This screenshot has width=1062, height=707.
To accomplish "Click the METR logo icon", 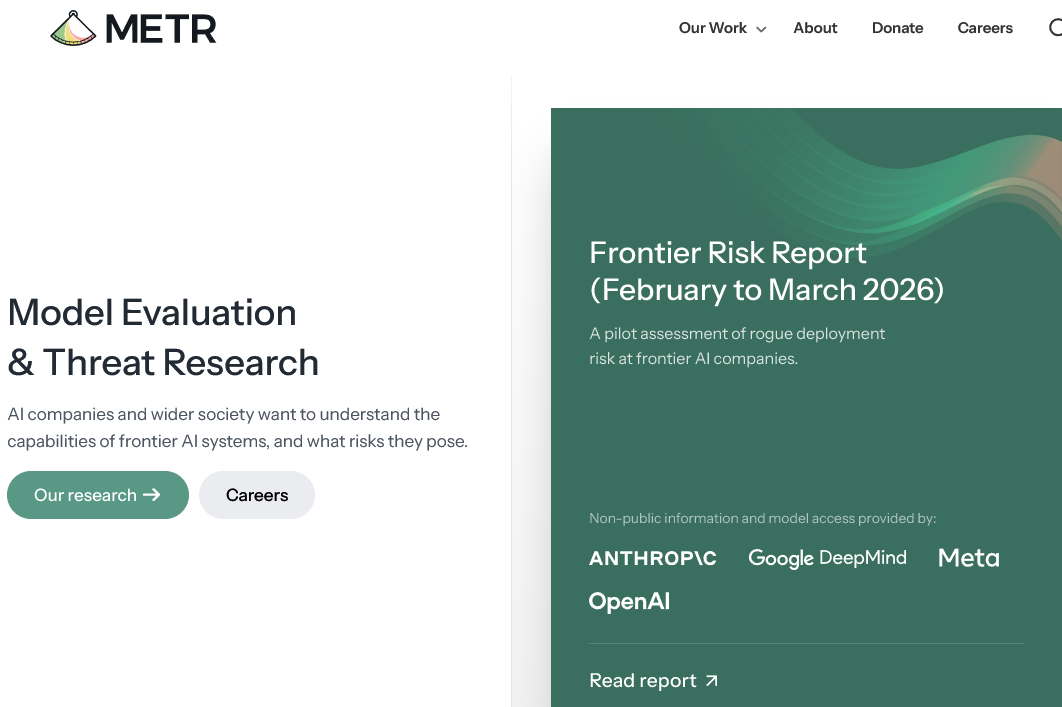I will [73, 28].
